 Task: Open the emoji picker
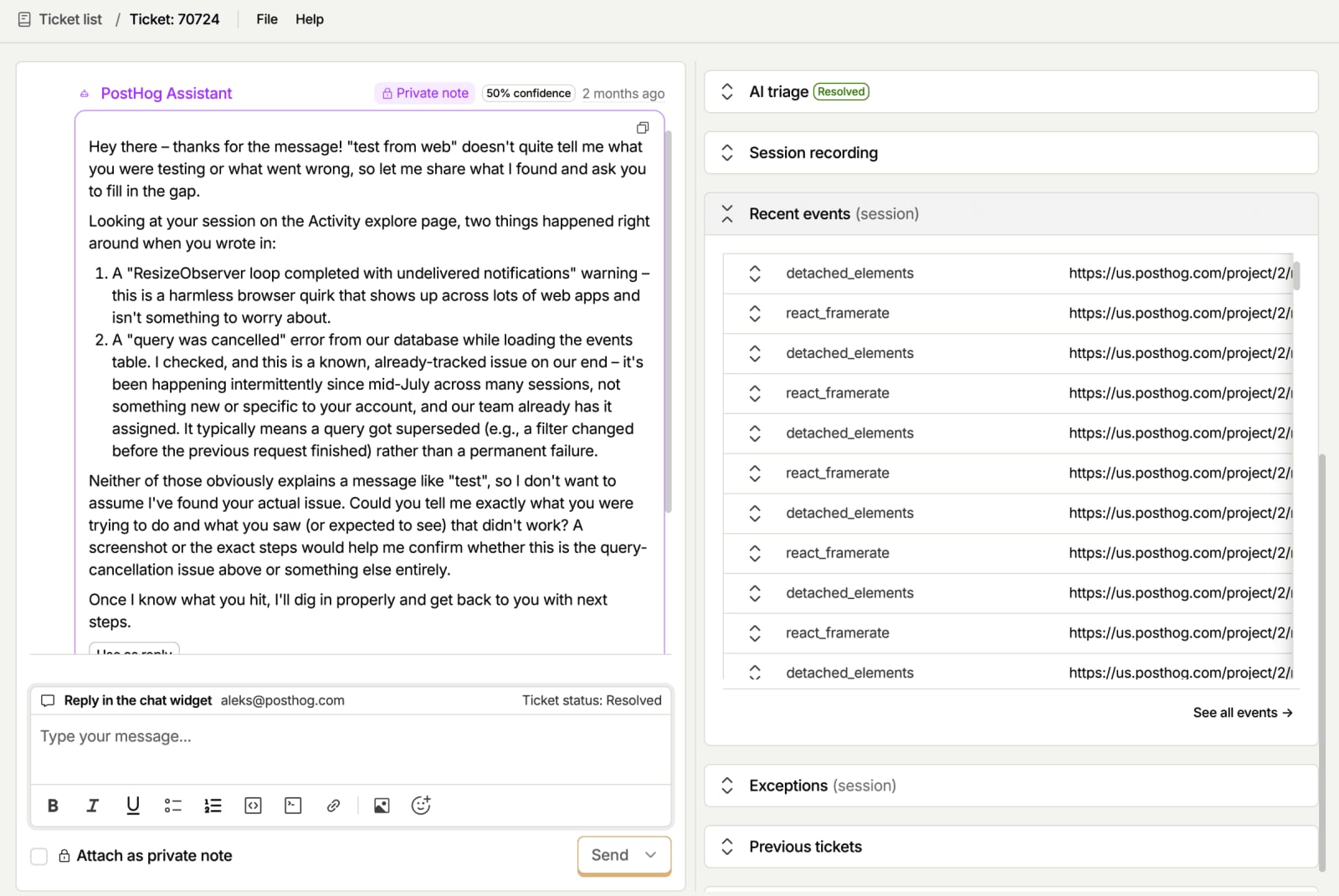421,806
